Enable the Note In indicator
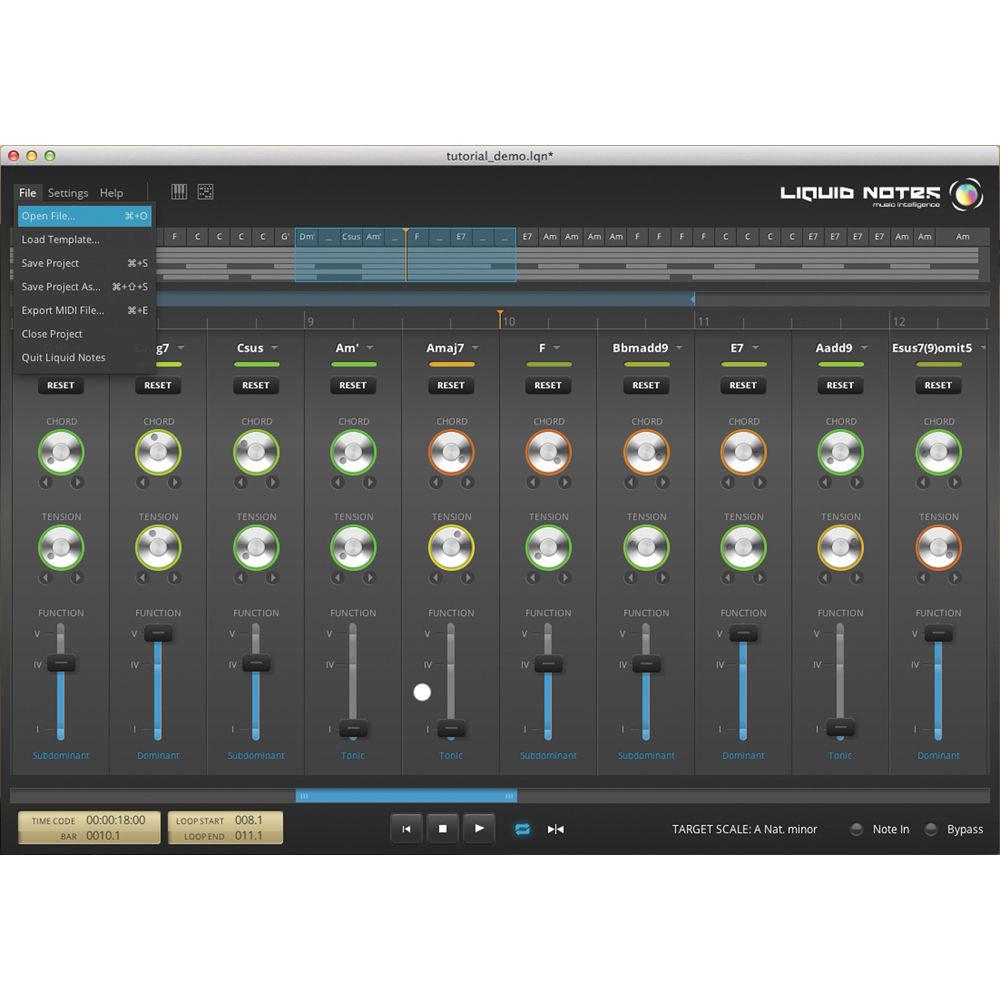This screenshot has height=1000, width=1000. tap(856, 829)
